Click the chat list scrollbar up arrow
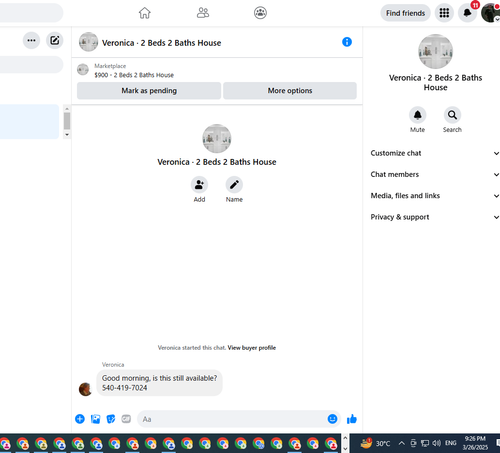This screenshot has height=453, width=500. (67, 109)
